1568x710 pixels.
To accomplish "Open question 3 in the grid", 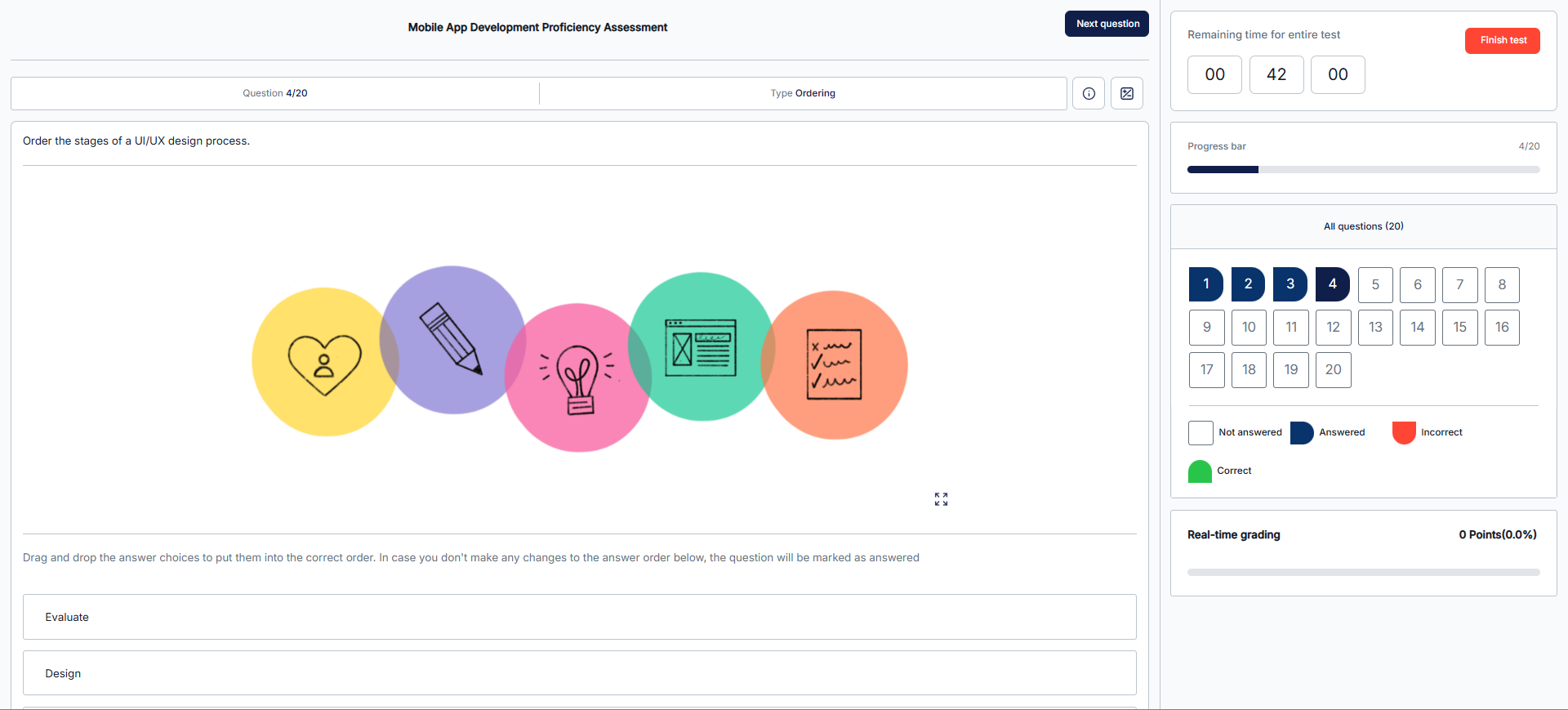I will click(x=1290, y=284).
